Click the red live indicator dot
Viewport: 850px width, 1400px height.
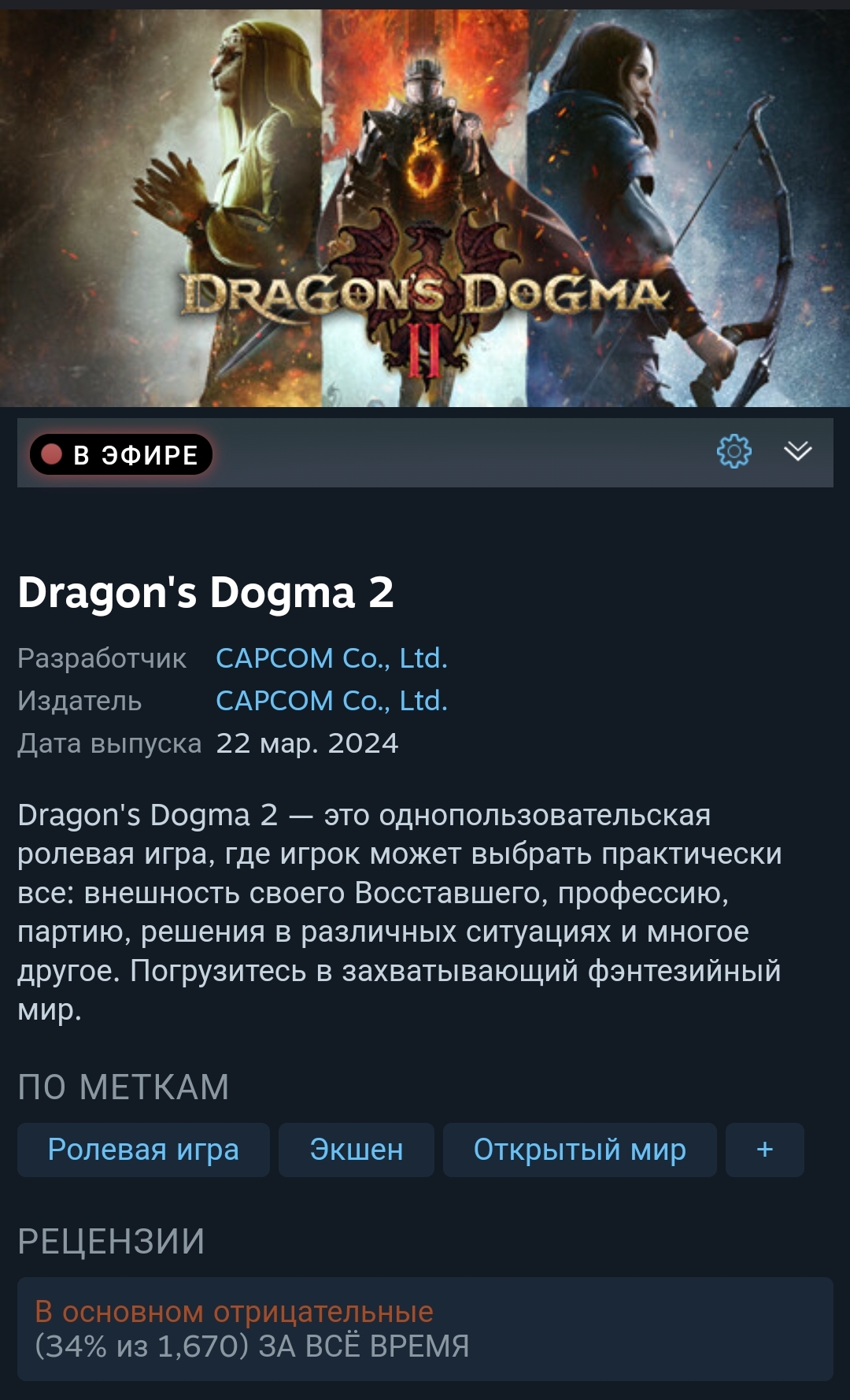click(x=52, y=454)
